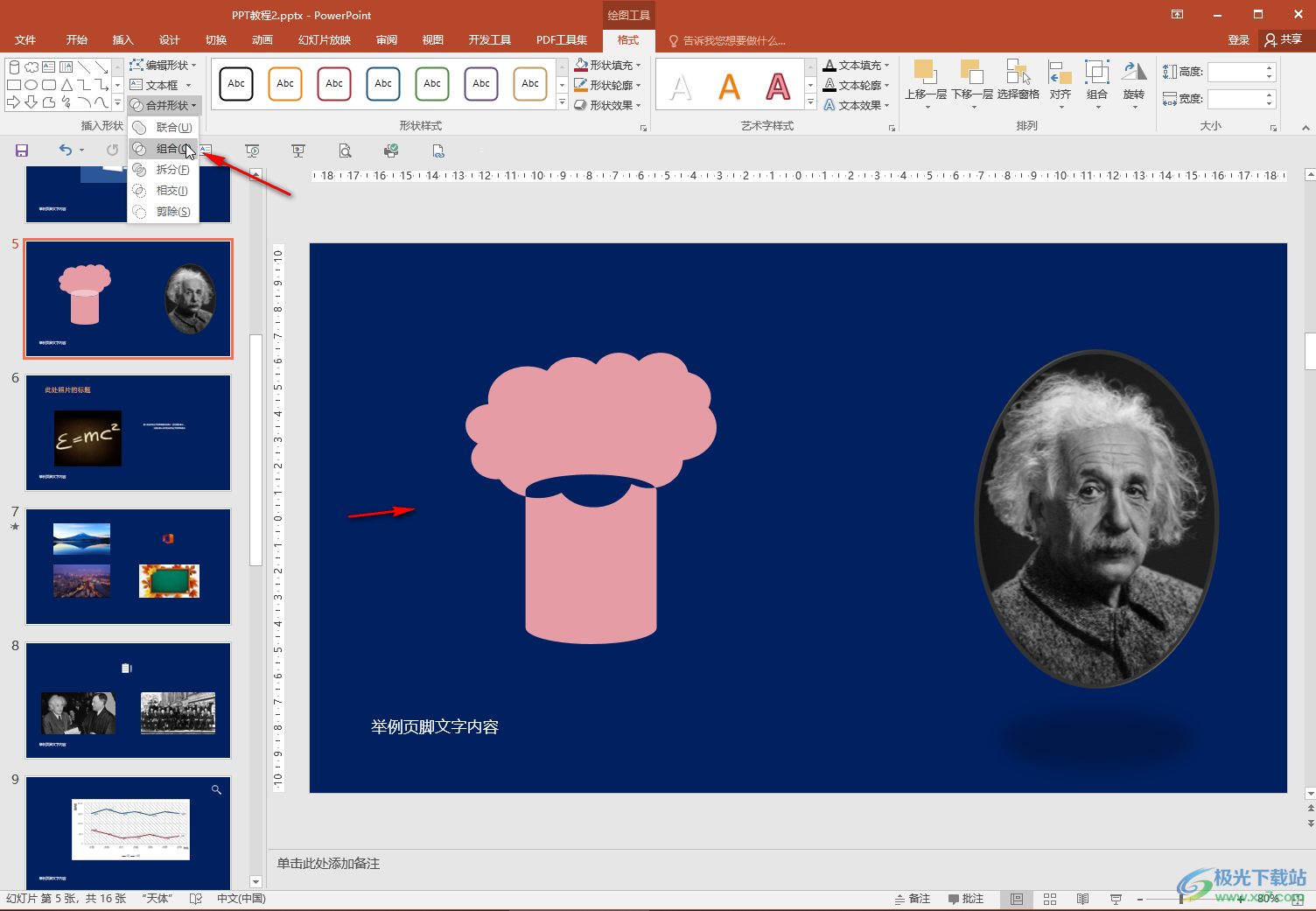Select slide 8 thumbnail with two photos
The image size is (1316, 911).
point(128,701)
